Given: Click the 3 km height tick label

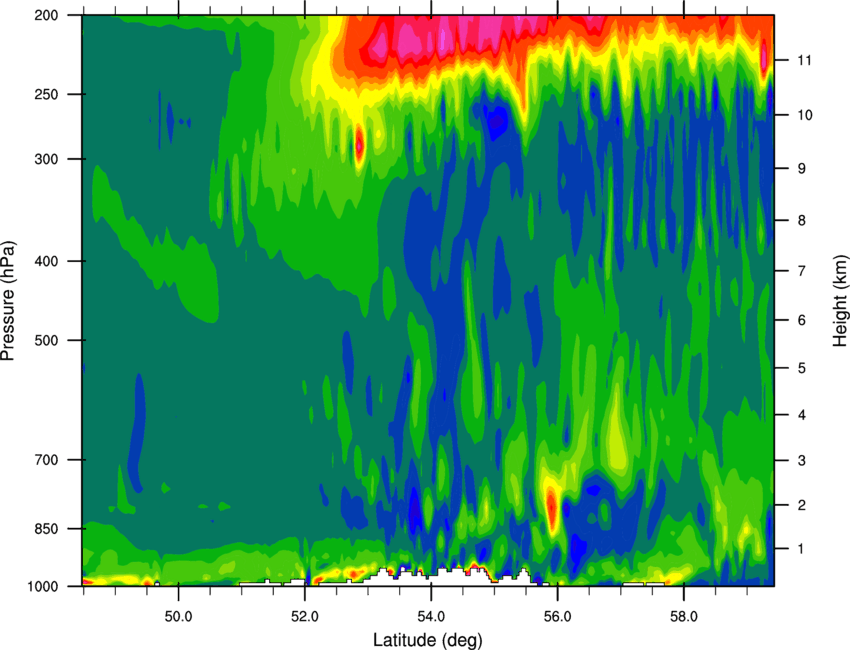Looking at the screenshot, I should (x=801, y=460).
